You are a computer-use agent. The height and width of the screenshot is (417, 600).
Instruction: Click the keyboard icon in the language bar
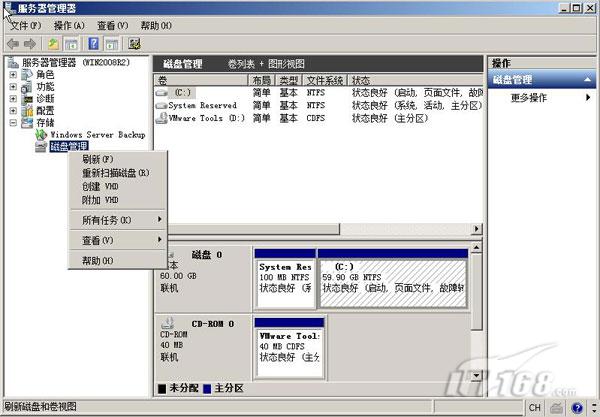(x=558, y=408)
